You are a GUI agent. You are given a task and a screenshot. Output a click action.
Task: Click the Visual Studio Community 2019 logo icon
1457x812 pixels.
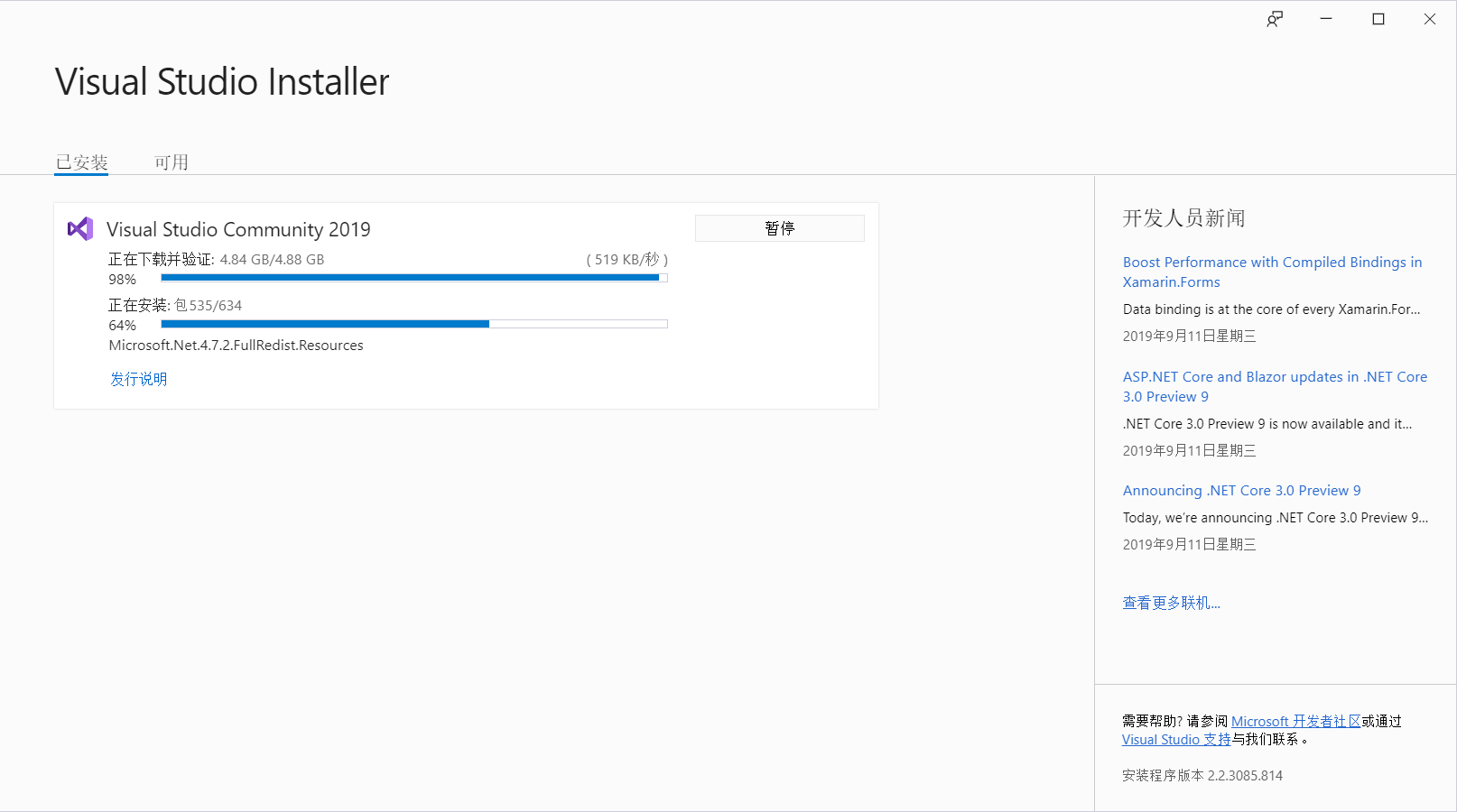80,229
